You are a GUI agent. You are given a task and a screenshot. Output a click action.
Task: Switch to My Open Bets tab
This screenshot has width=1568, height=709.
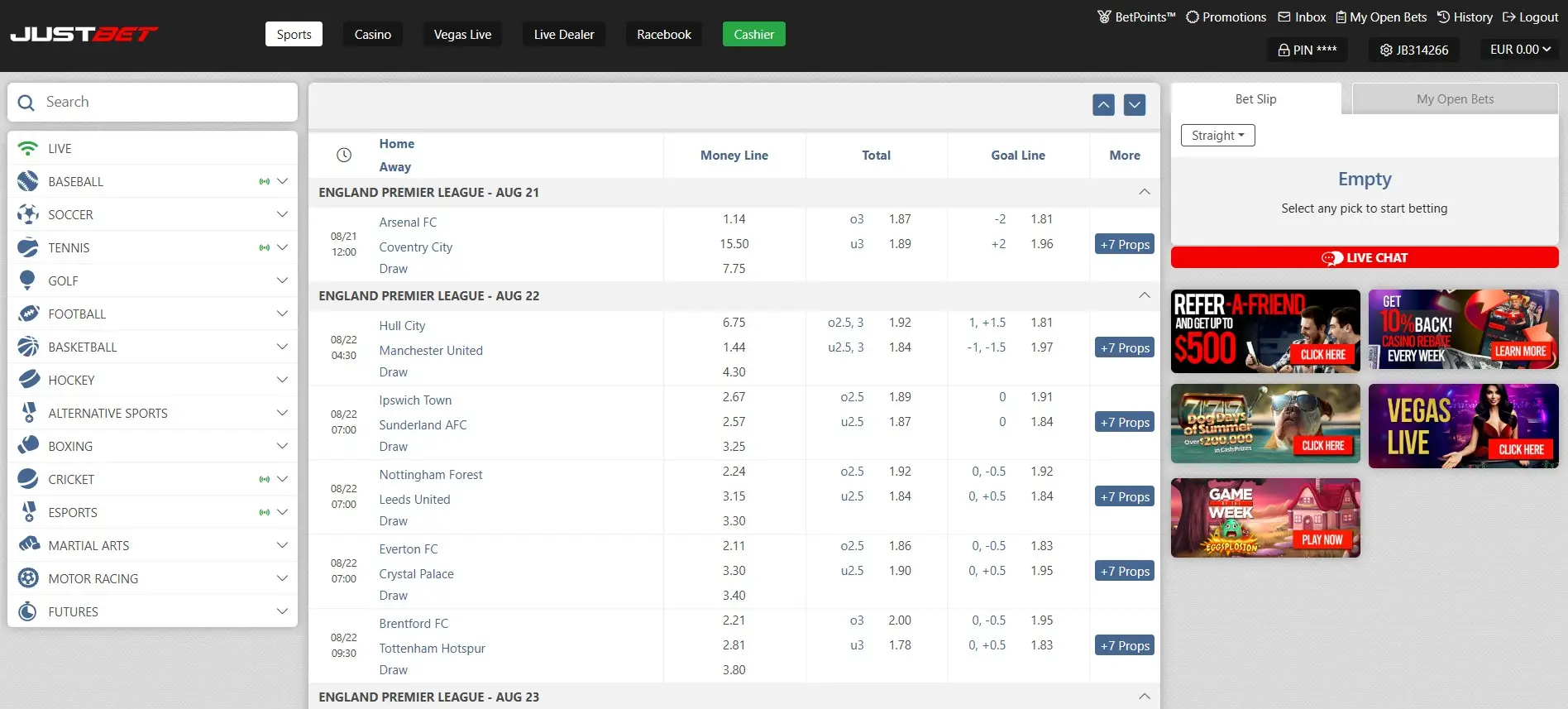[x=1455, y=98]
